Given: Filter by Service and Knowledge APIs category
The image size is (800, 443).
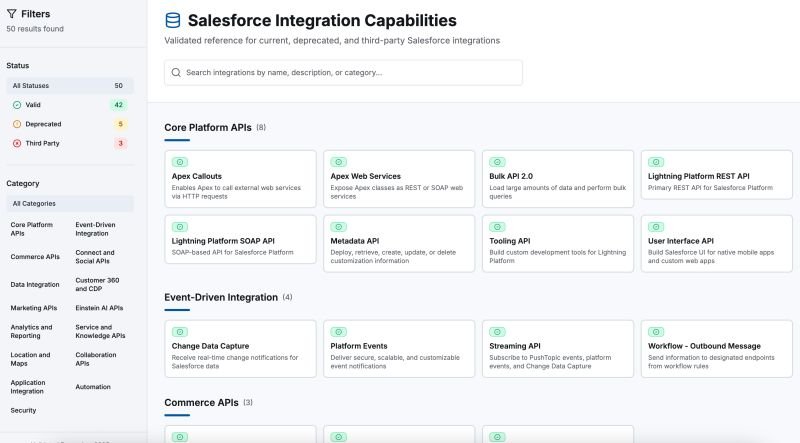Looking at the screenshot, I should 101,331.
